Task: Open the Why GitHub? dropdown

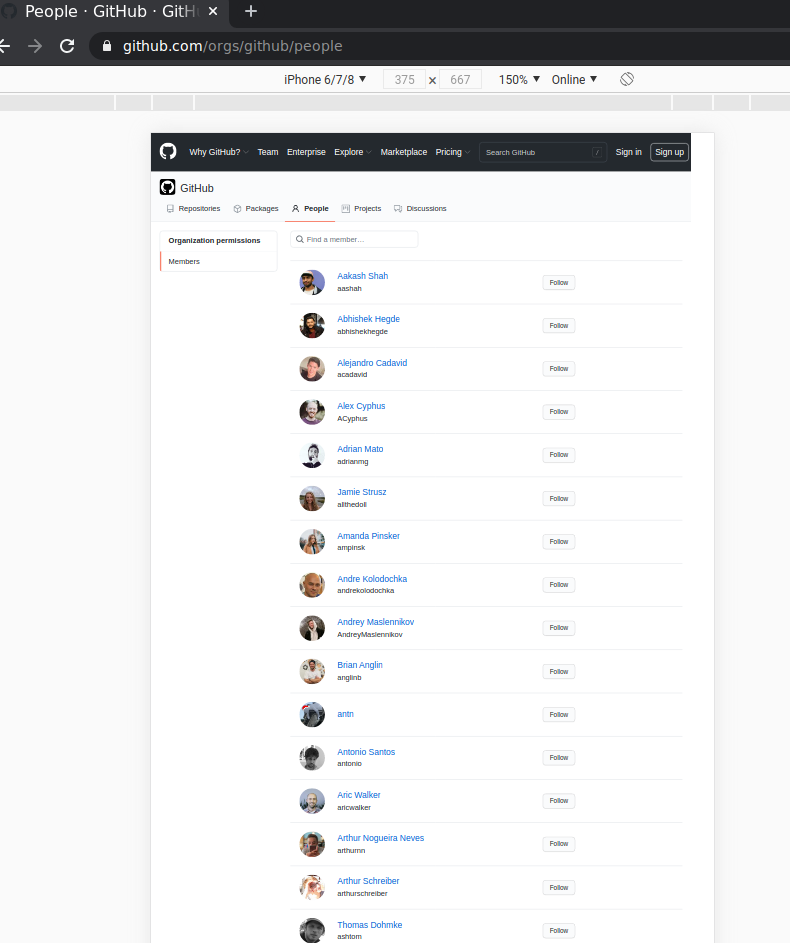Action: pos(218,151)
